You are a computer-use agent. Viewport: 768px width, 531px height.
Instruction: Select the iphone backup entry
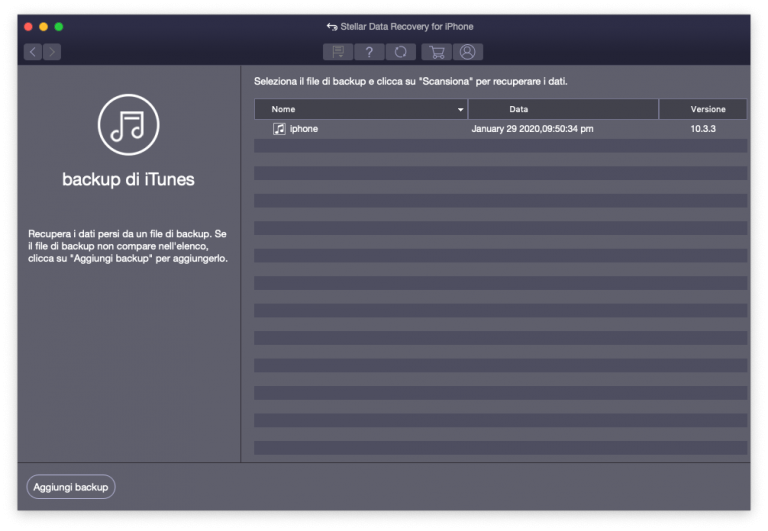304,129
